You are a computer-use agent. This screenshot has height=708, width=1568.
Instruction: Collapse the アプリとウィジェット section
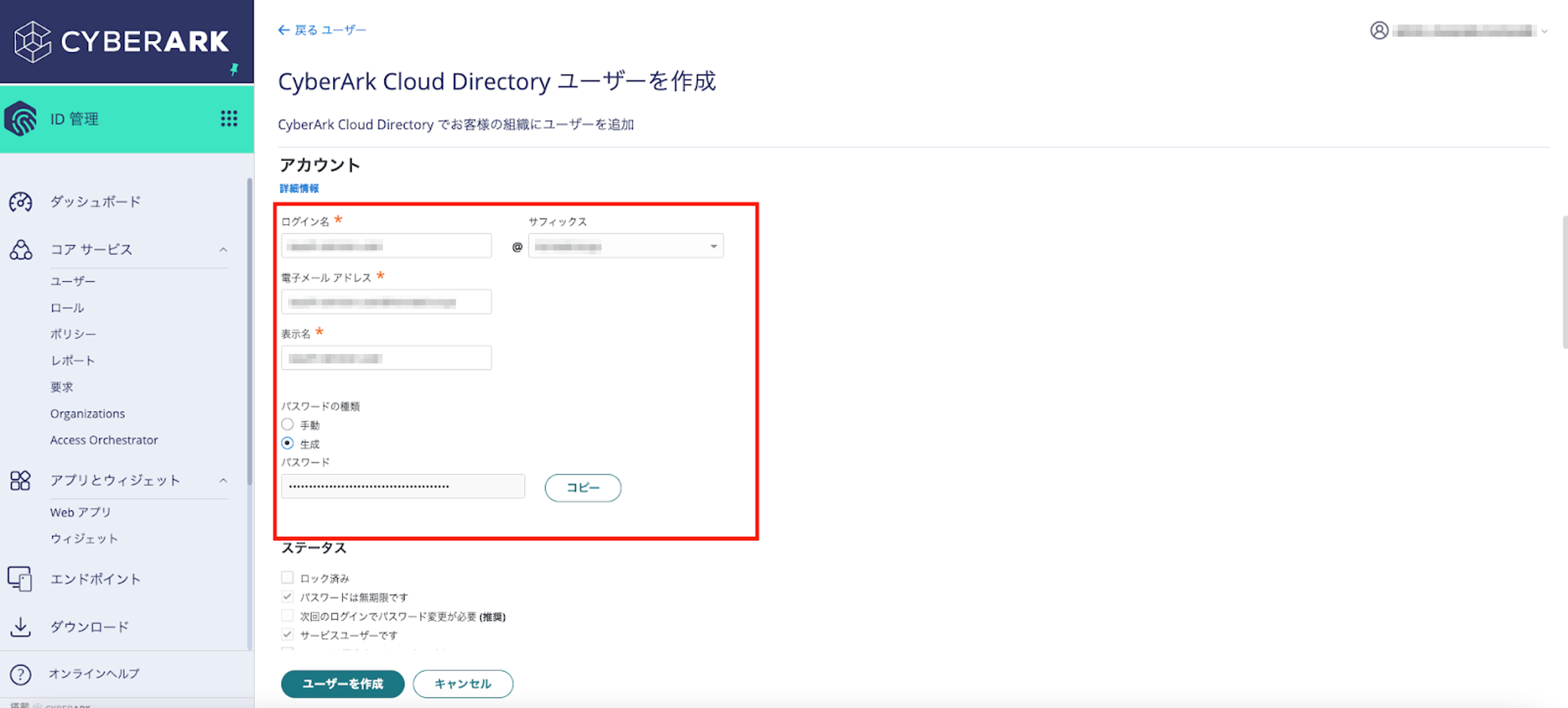pyautogui.click(x=223, y=481)
